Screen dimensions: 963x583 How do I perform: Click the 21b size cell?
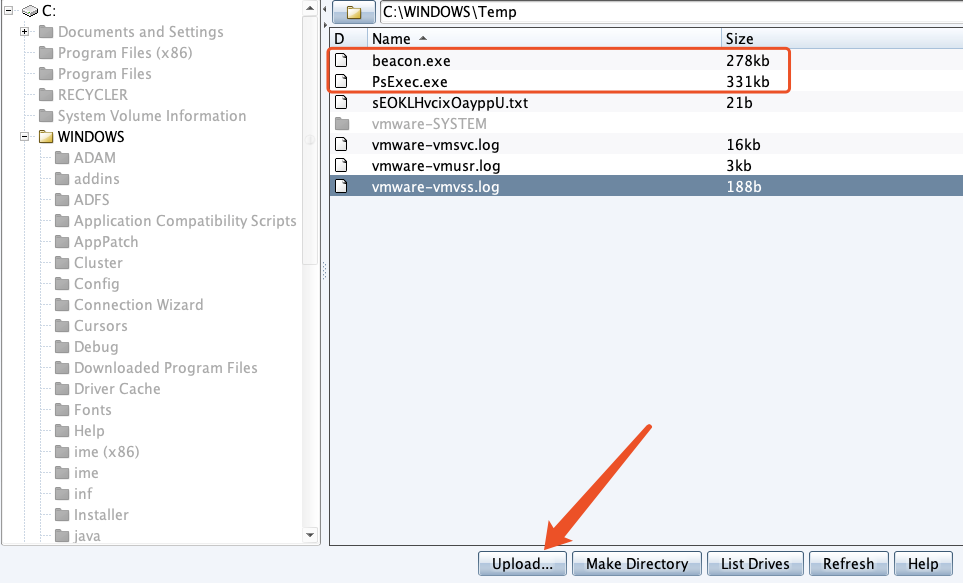(739, 103)
